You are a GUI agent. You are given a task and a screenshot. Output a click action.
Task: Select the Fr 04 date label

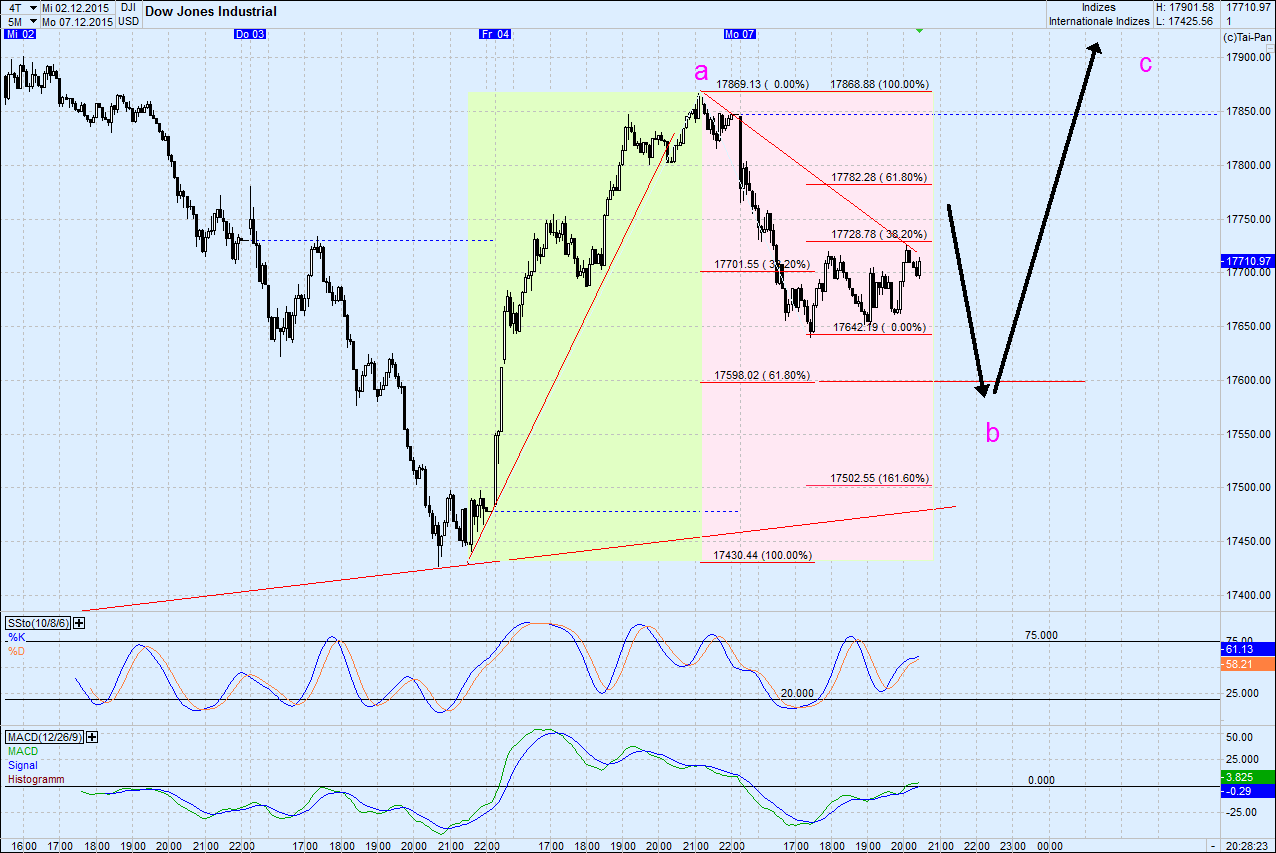[x=495, y=32]
